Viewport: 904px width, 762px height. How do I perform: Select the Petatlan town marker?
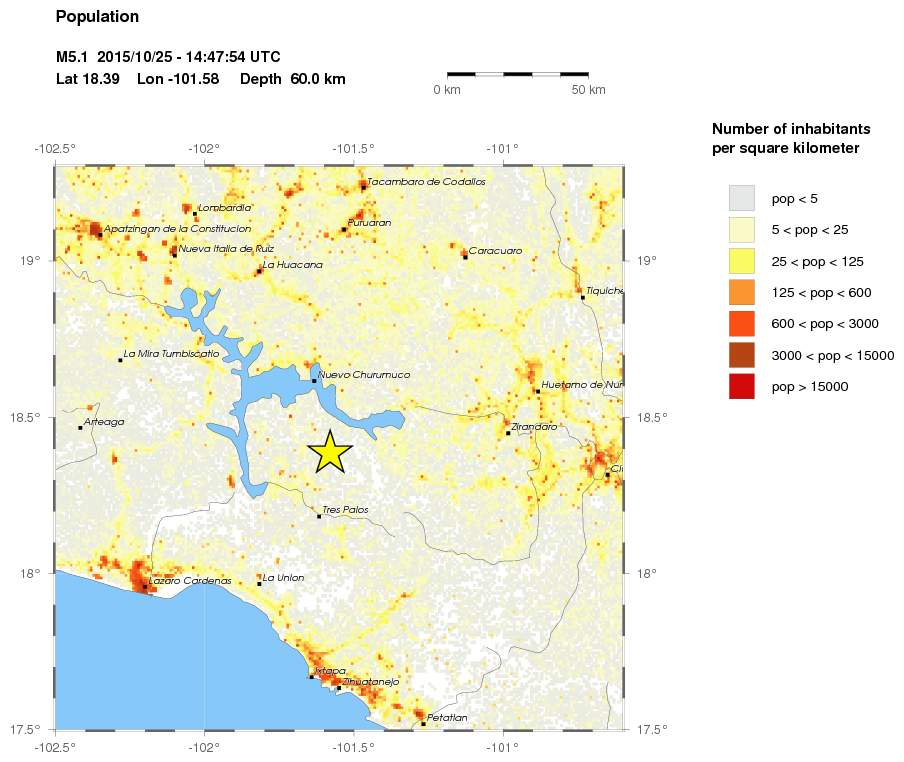[x=423, y=724]
